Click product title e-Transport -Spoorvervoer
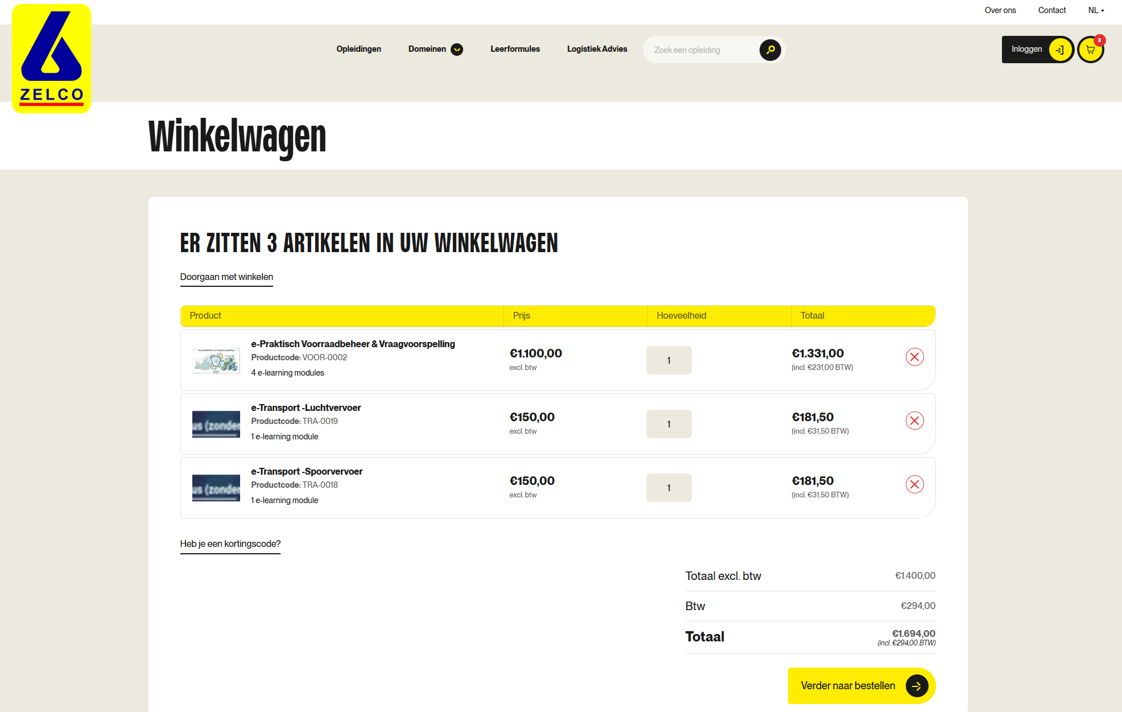This screenshot has width=1122, height=712. (x=306, y=472)
